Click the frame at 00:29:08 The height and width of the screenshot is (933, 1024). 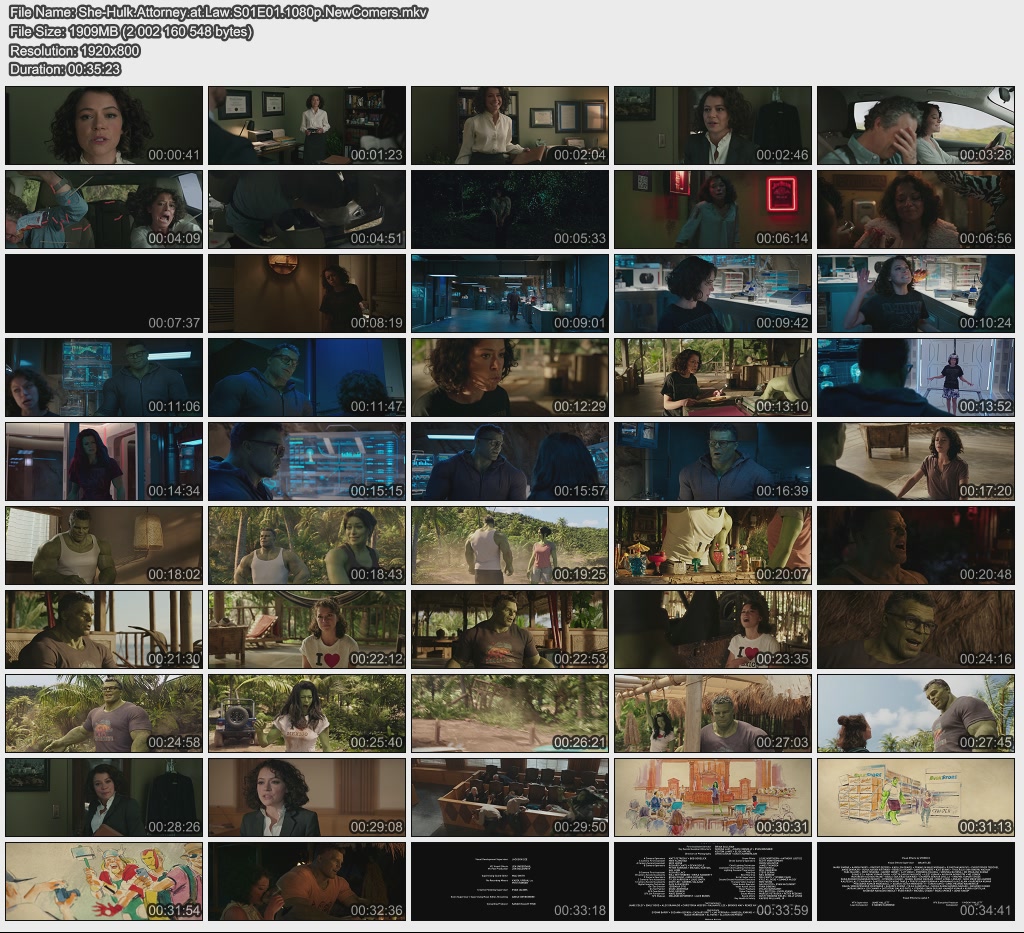click(x=307, y=798)
